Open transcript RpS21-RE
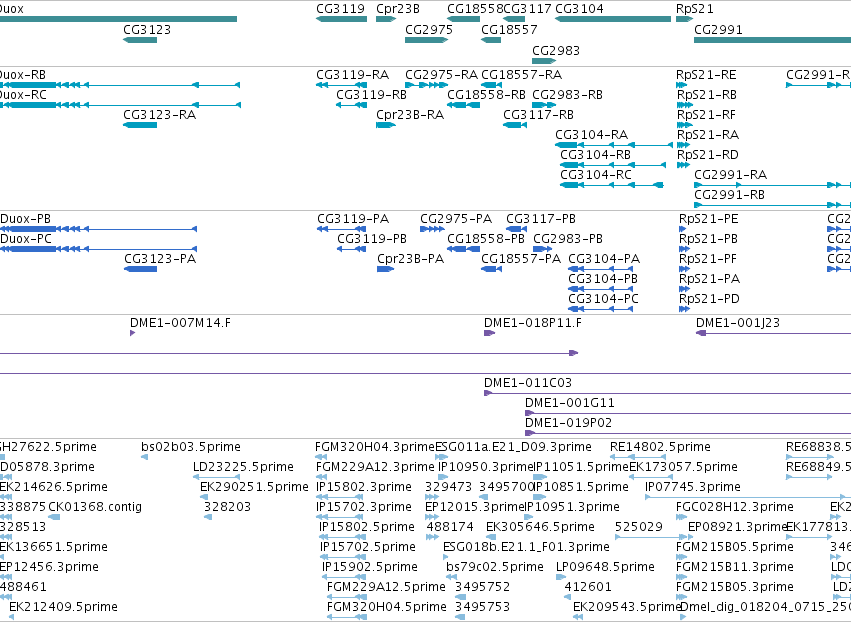Screen dimensions: 851x622 click(707, 75)
